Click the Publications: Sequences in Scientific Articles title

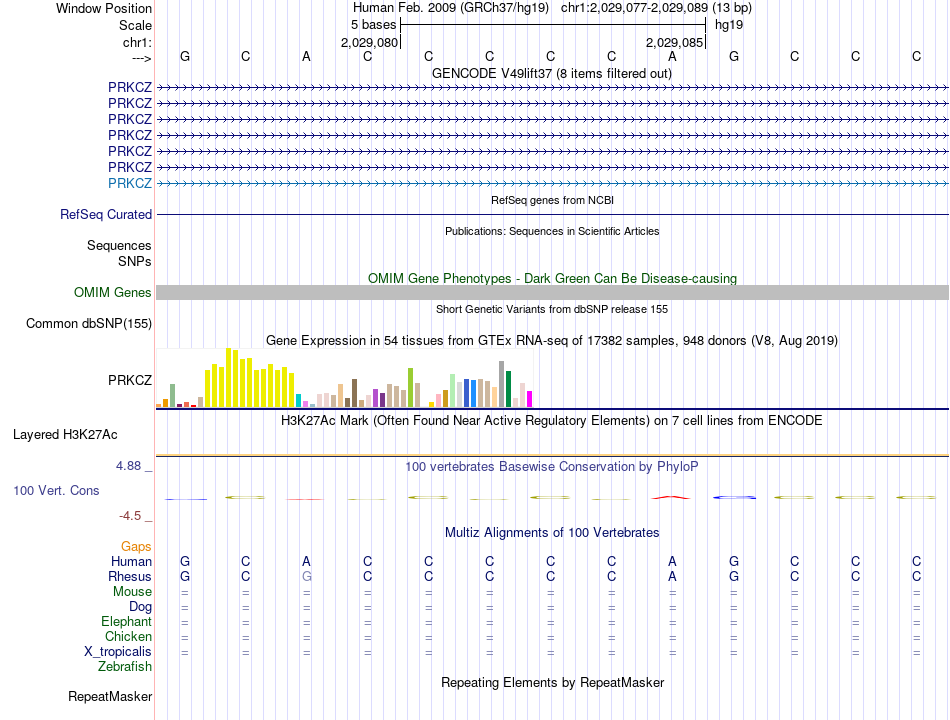[x=552, y=231]
